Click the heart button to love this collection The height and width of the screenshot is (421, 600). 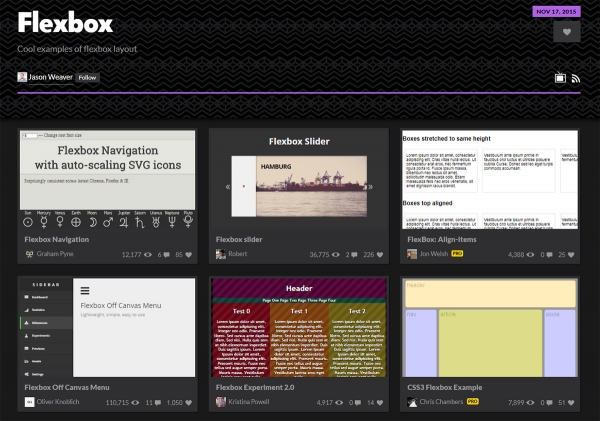tap(566, 32)
